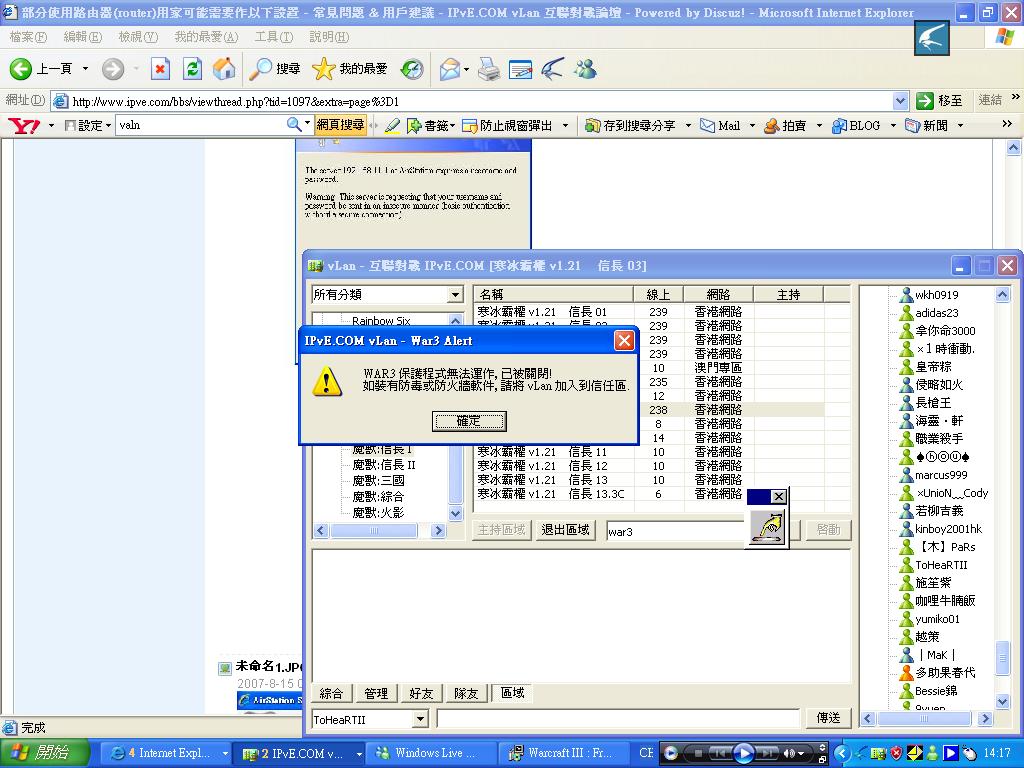Click the Refresh page icon
The width and height of the screenshot is (1024, 768).
pyautogui.click(x=192, y=68)
